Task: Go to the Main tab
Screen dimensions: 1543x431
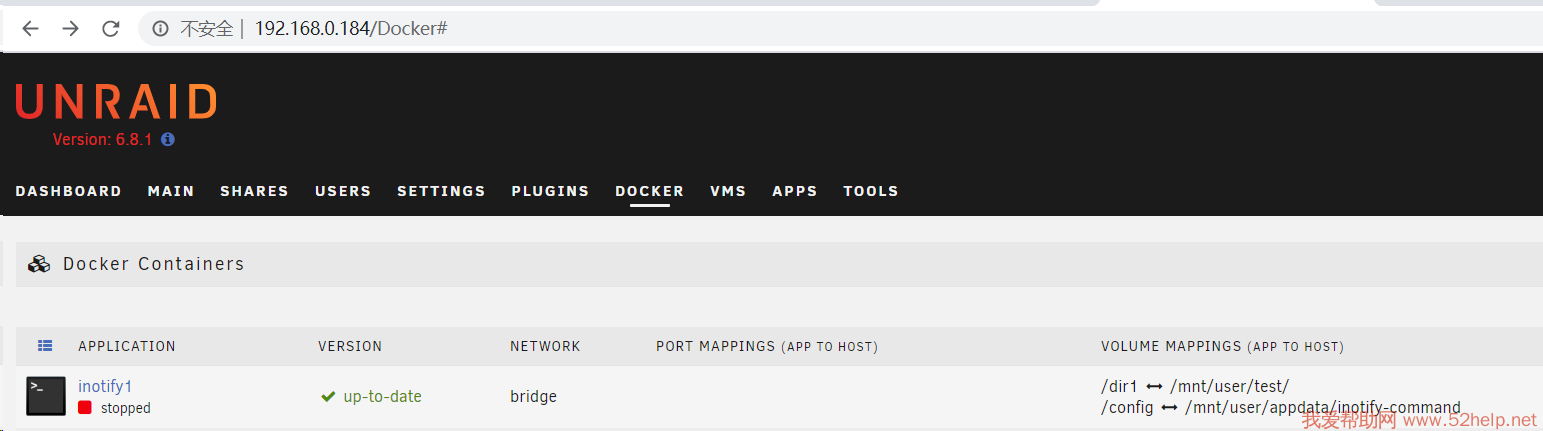Action: pos(171,191)
